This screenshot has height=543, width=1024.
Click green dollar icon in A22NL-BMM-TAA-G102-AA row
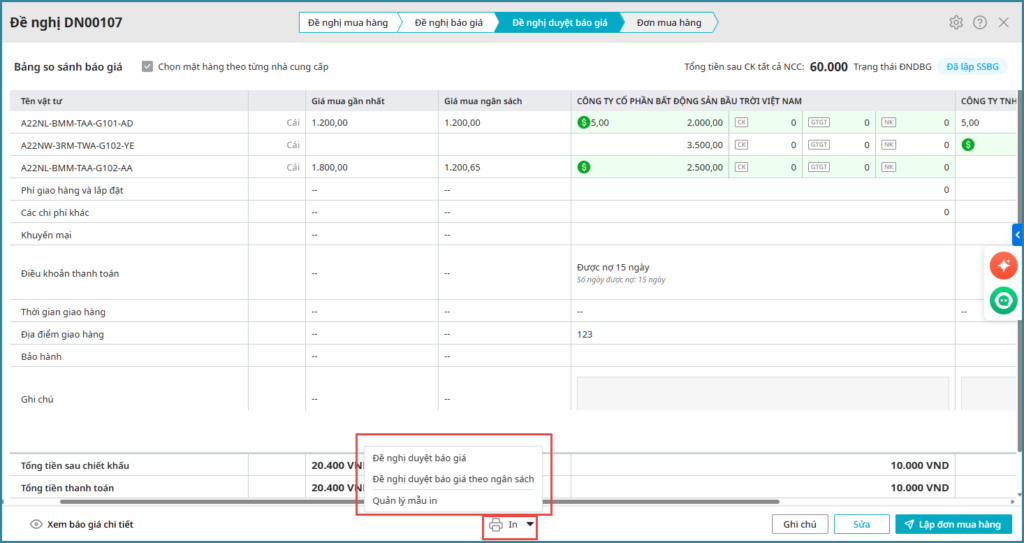pos(584,167)
